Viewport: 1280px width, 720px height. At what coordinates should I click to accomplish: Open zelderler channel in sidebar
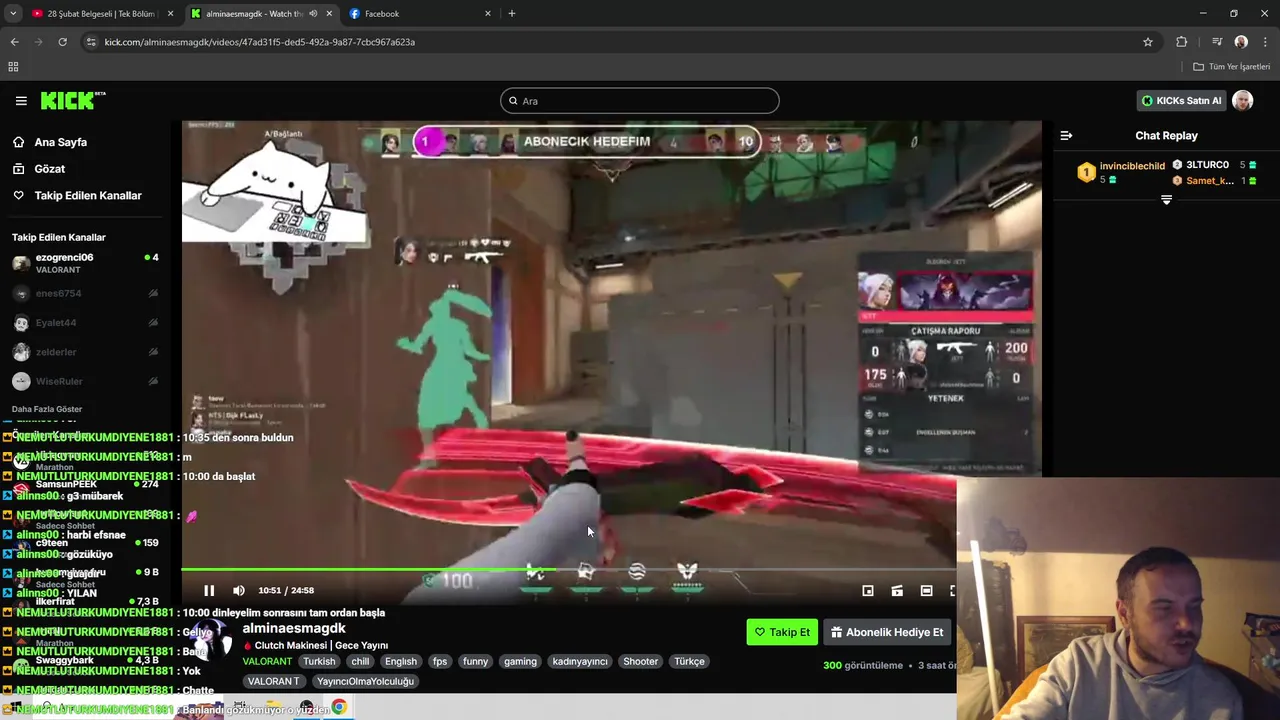(x=85, y=352)
